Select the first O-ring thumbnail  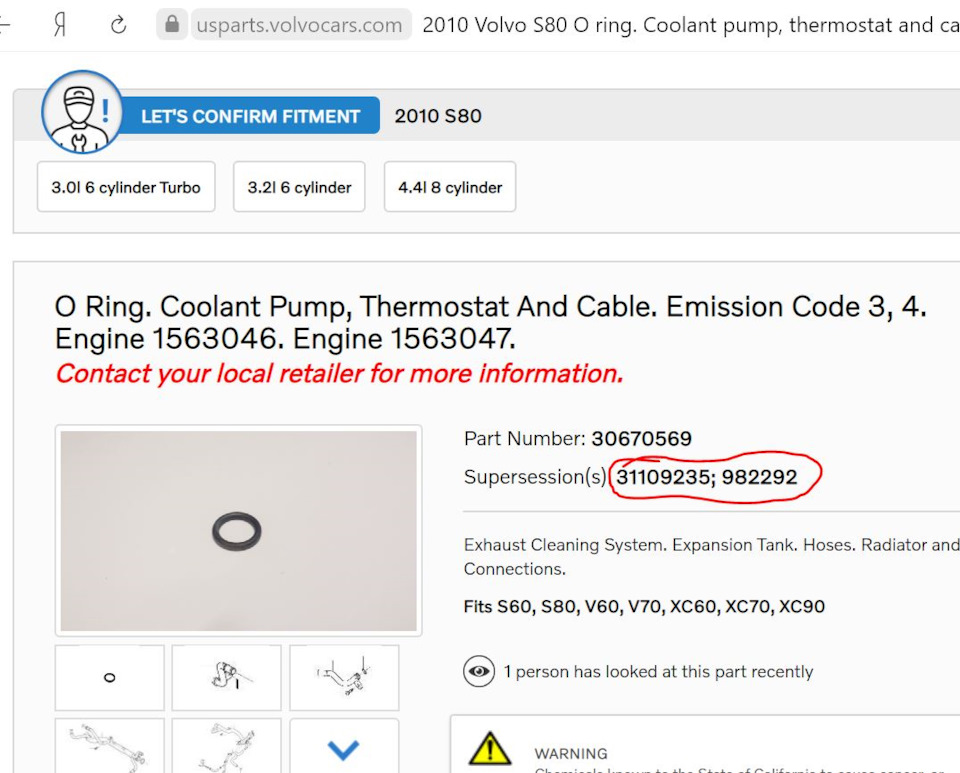[110, 677]
